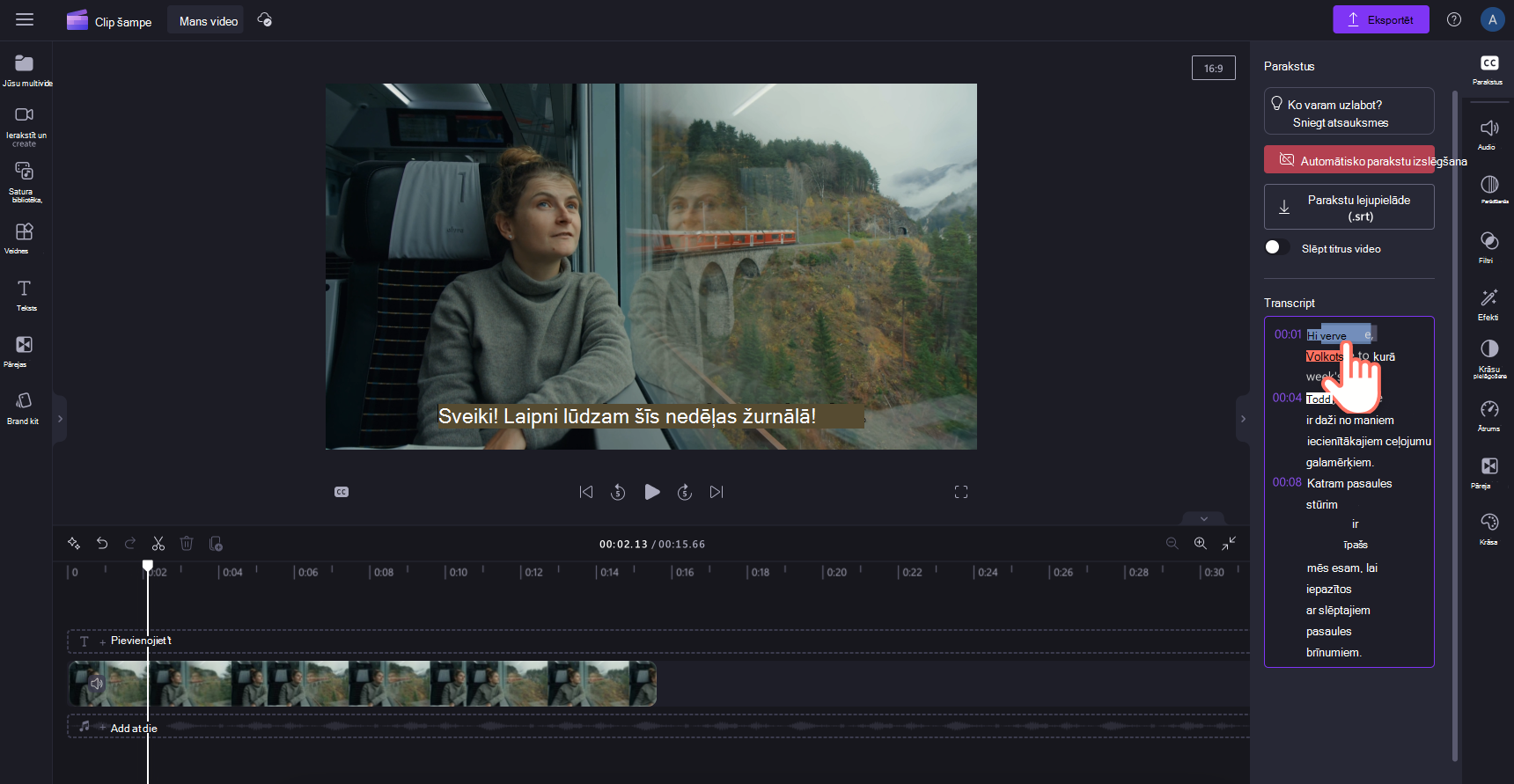Collapse the right properties panel arrow
Viewport: 1514px width, 784px height.
click(x=1243, y=419)
